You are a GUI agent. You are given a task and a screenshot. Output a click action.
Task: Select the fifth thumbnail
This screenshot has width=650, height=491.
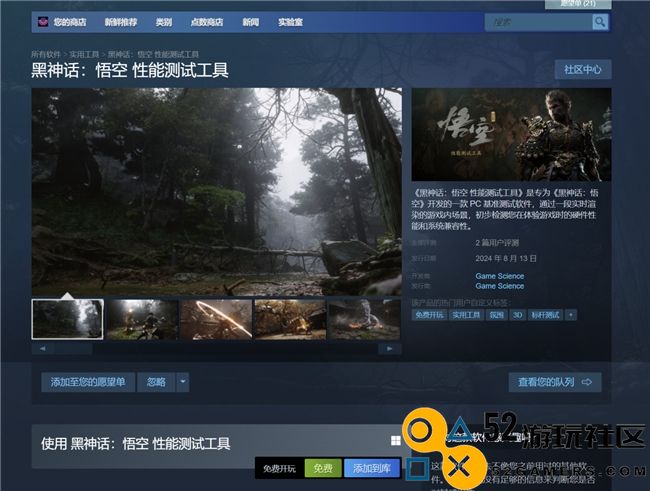point(364,320)
